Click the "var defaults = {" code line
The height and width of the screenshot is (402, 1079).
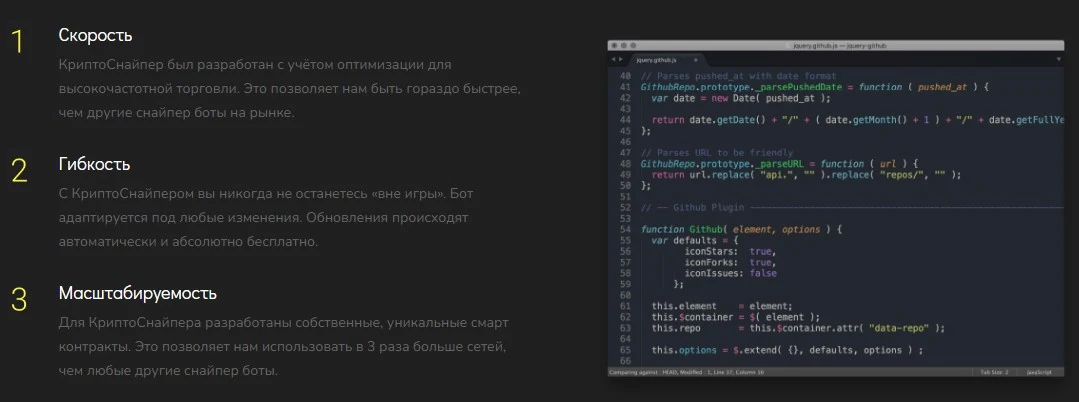point(695,240)
